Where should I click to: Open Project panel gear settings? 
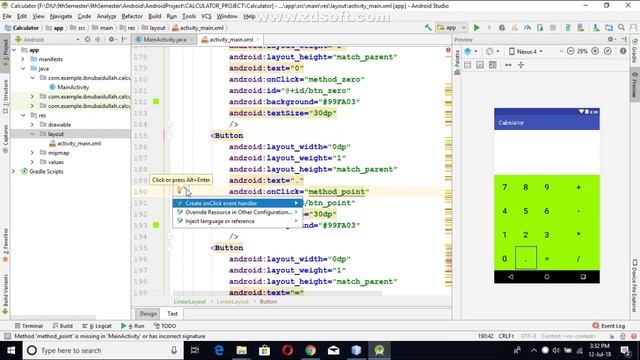point(111,40)
